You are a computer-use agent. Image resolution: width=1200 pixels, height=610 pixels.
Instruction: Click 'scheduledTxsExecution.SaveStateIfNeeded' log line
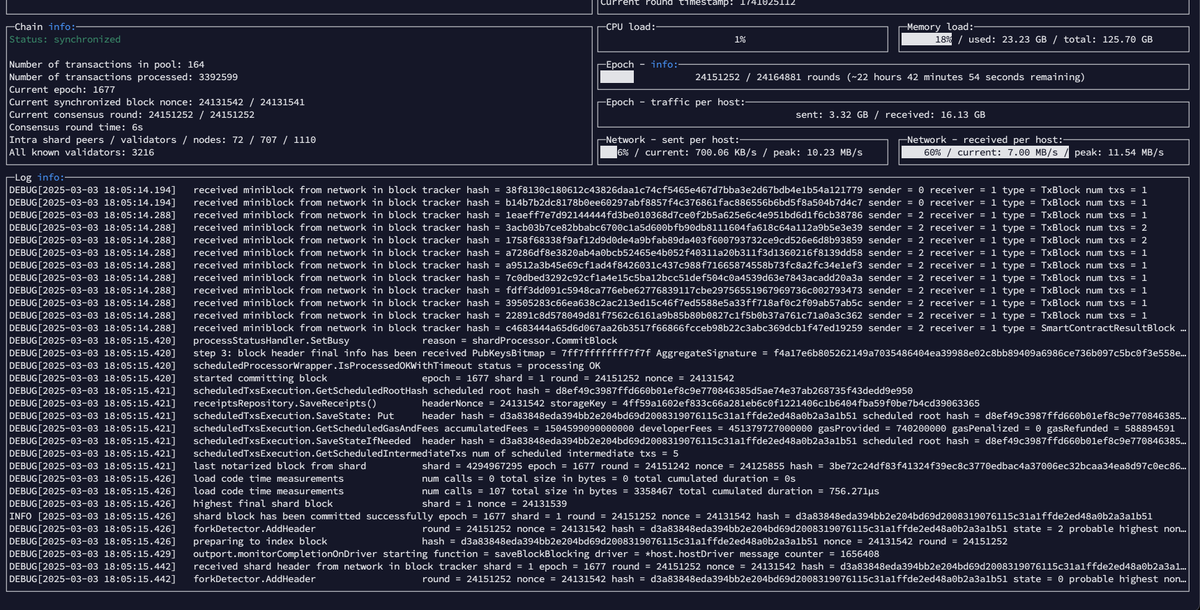[x=598, y=440]
